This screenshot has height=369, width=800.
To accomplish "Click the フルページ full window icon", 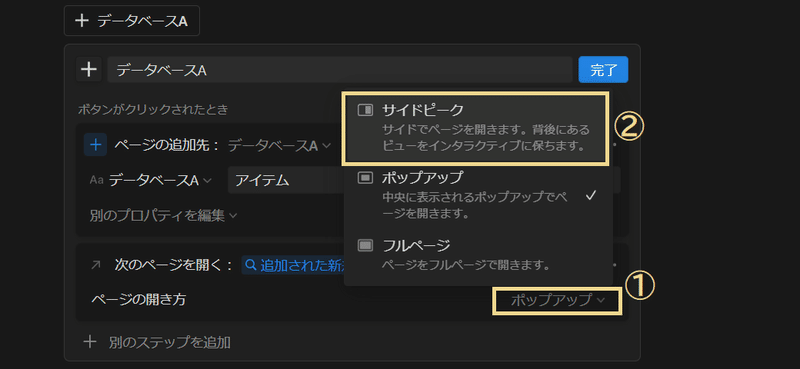I will 365,245.
